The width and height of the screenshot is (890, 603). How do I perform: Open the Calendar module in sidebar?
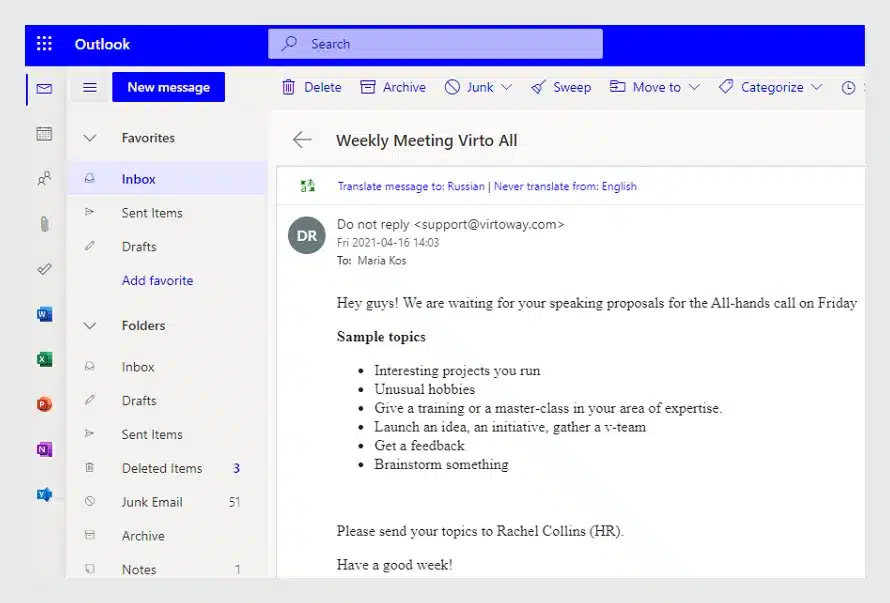pos(44,133)
